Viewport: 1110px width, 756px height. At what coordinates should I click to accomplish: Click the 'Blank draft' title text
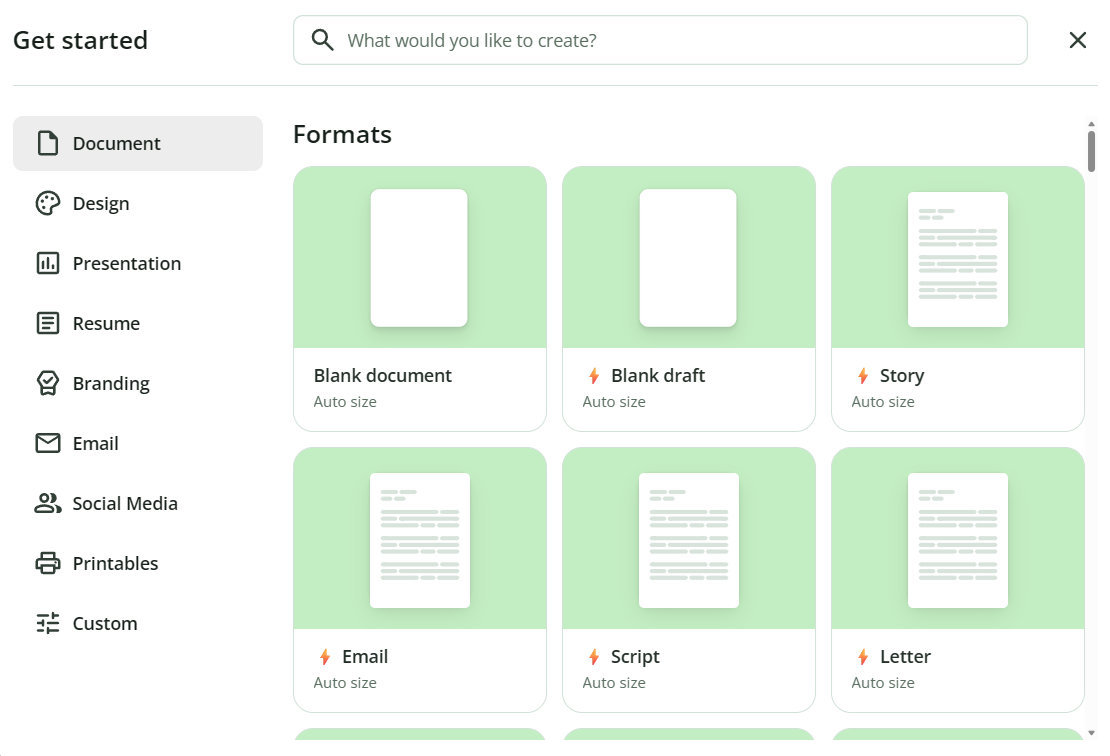658,376
